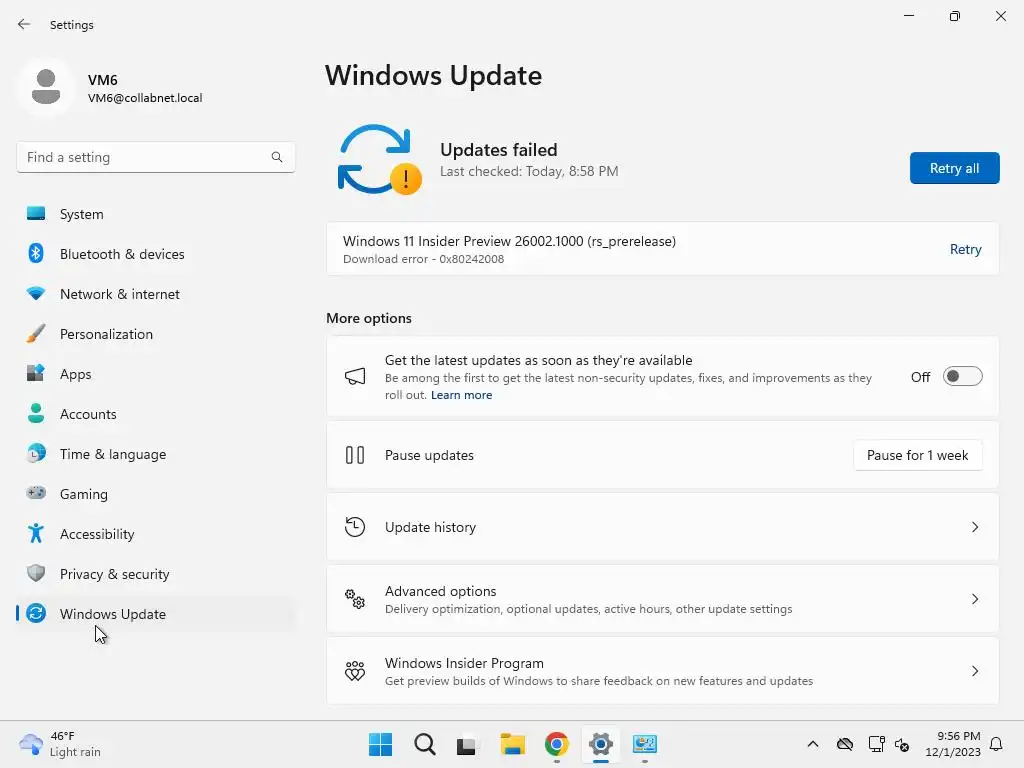The width and height of the screenshot is (1024, 768).
Task: Click the muted volume icon in tray
Action: pos(902,744)
